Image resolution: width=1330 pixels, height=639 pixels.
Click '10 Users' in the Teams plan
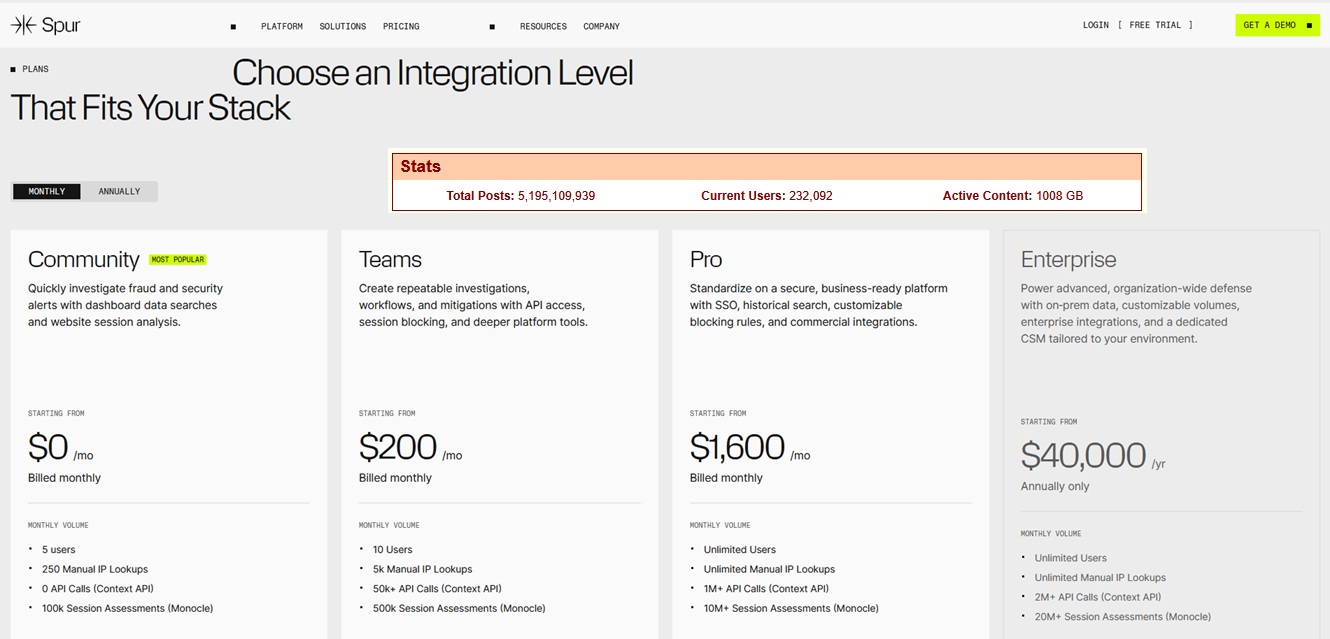[x=393, y=550]
